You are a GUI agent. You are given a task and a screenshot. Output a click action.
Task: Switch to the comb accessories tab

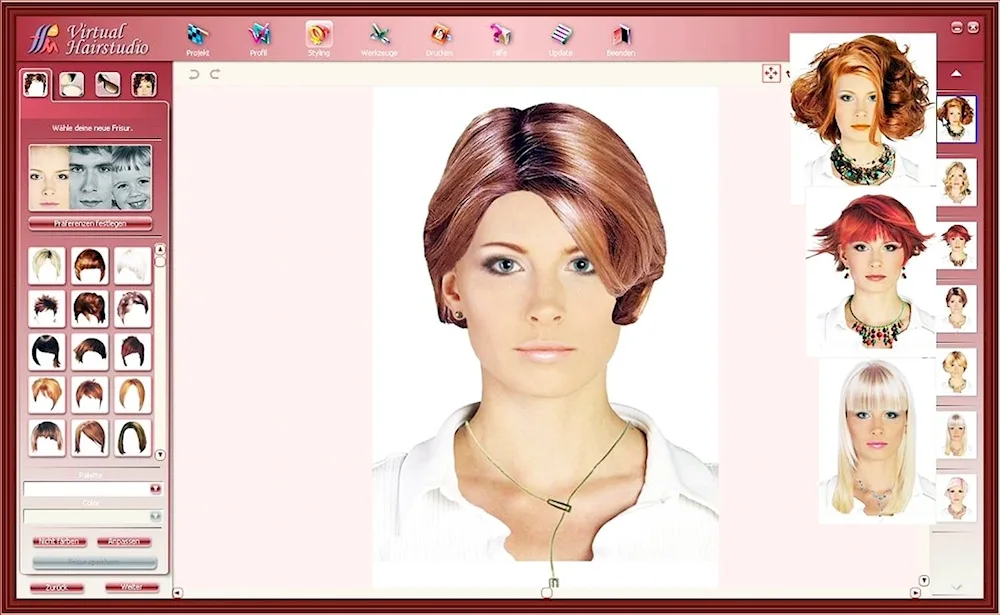point(72,84)
